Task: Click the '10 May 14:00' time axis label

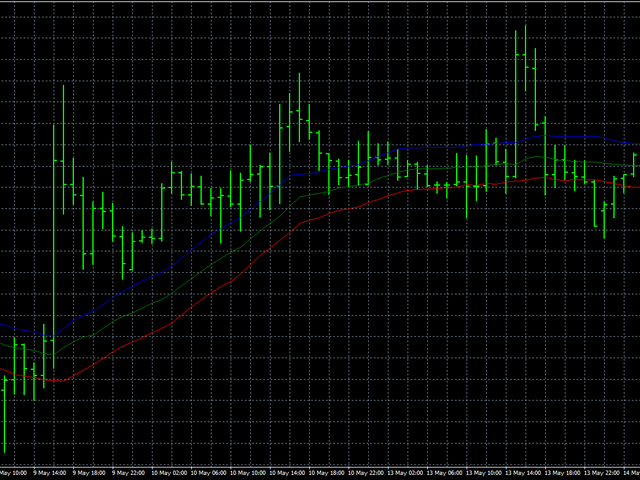Action: [288, 473]
